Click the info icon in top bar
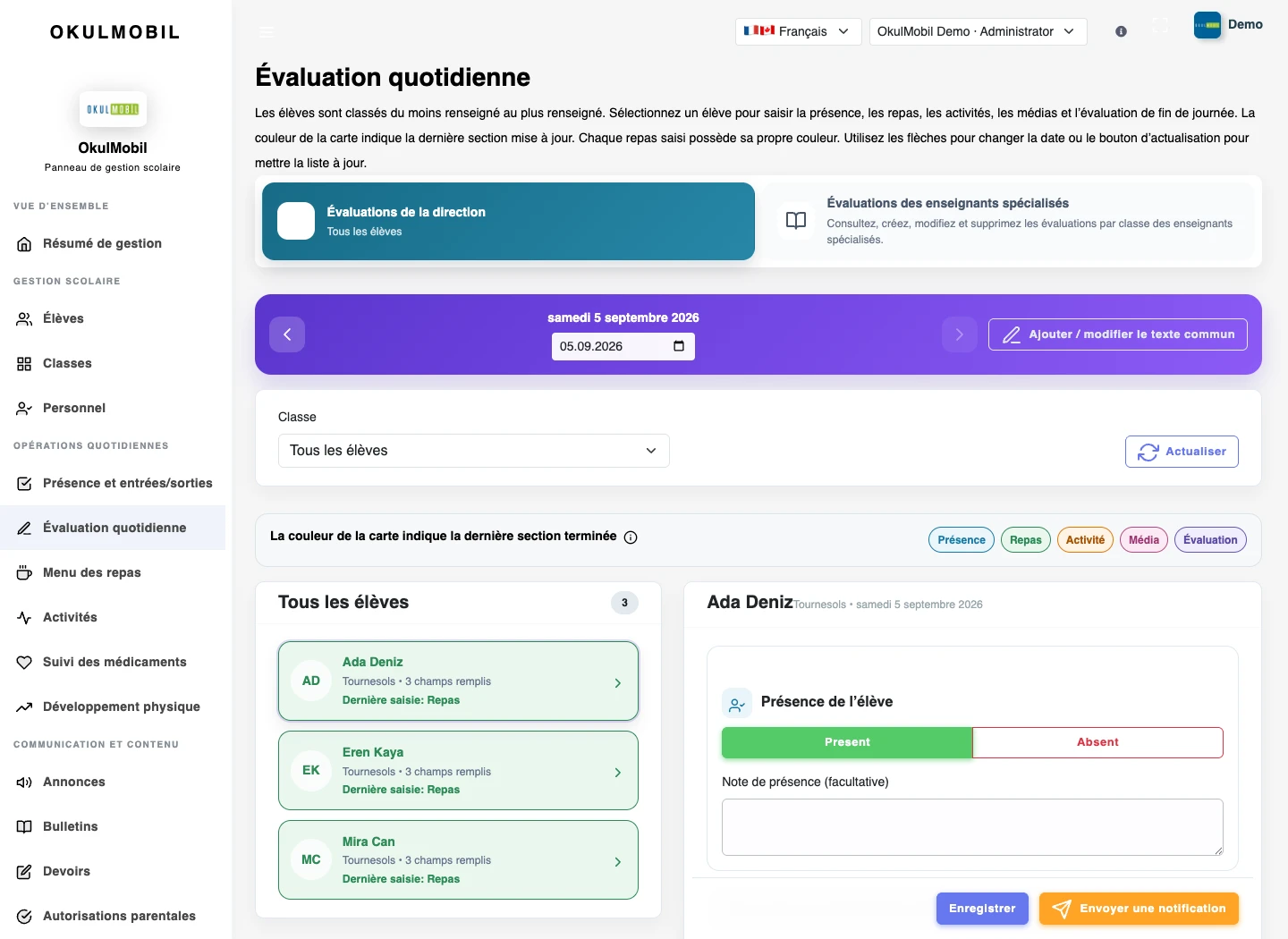This screenshot has width=1288, height=939. pyautogui.click(x=1121, y=31)
